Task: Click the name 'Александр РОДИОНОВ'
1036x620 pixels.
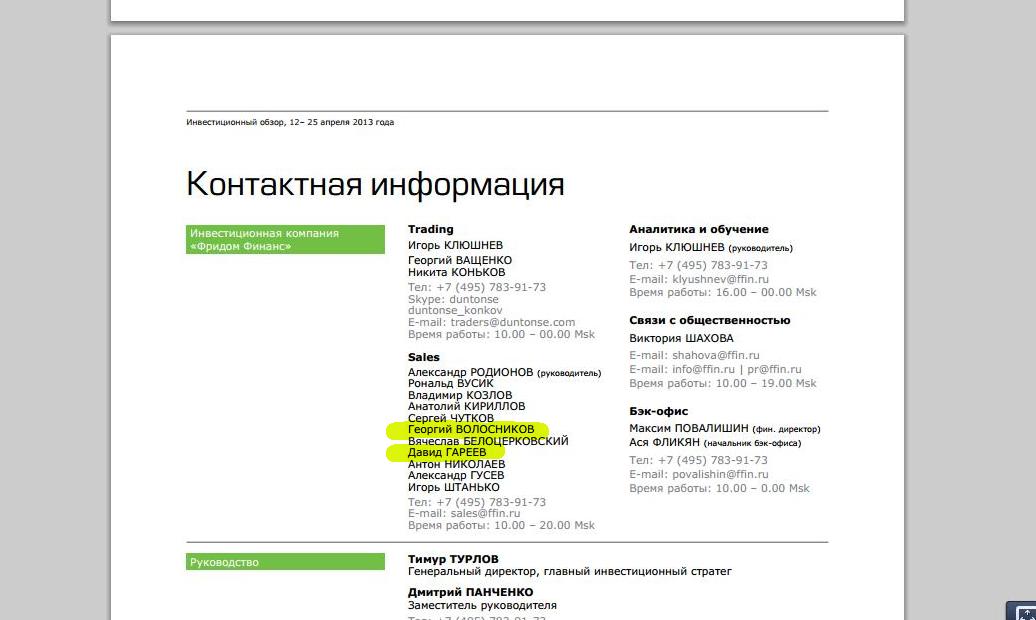Action: (x=470, y=372)
